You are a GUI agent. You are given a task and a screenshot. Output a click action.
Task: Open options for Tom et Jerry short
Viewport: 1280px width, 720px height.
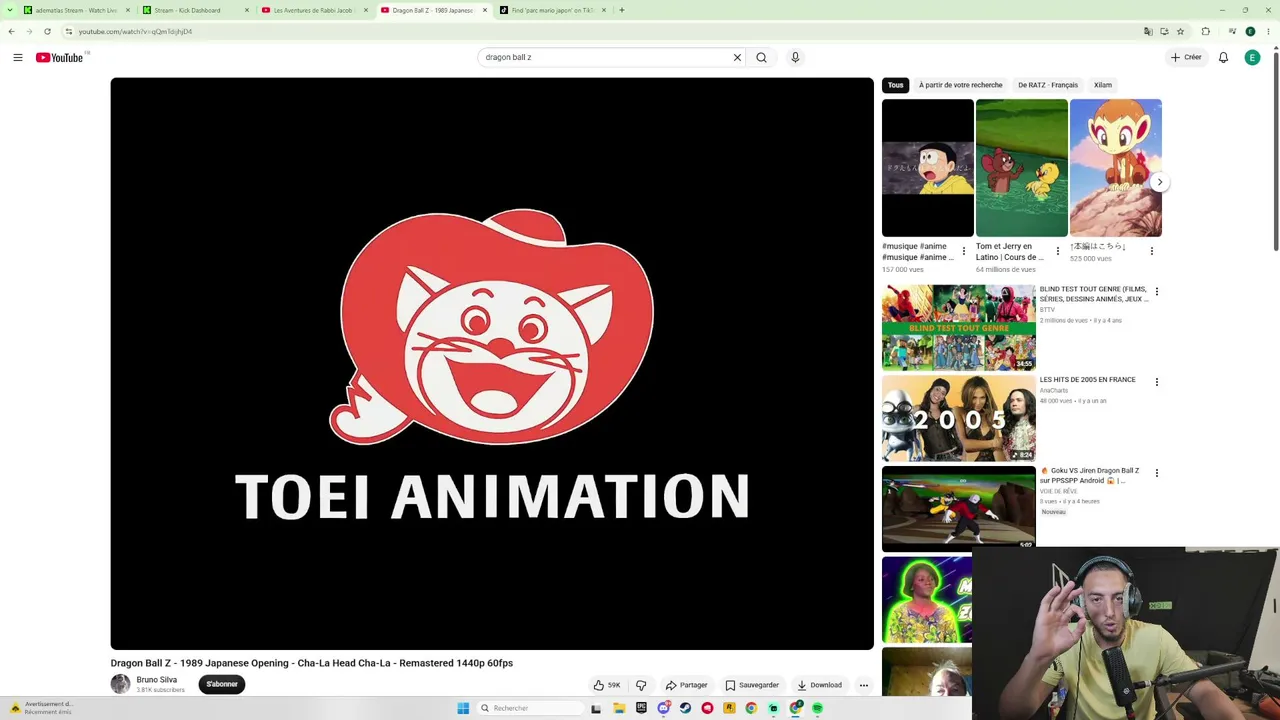(1058, 251)
